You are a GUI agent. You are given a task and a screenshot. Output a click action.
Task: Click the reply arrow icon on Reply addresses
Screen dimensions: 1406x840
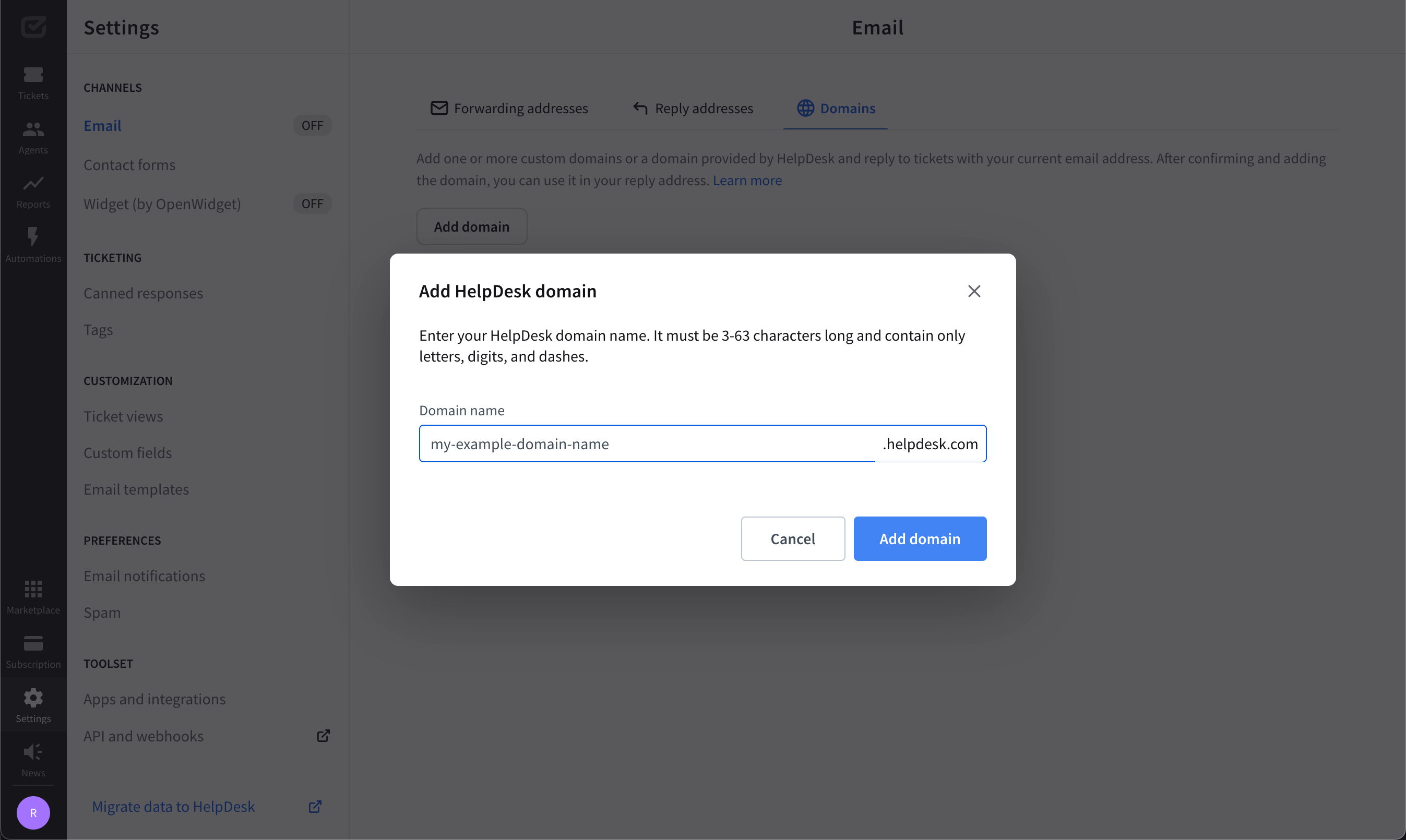[x=640, y=108]
